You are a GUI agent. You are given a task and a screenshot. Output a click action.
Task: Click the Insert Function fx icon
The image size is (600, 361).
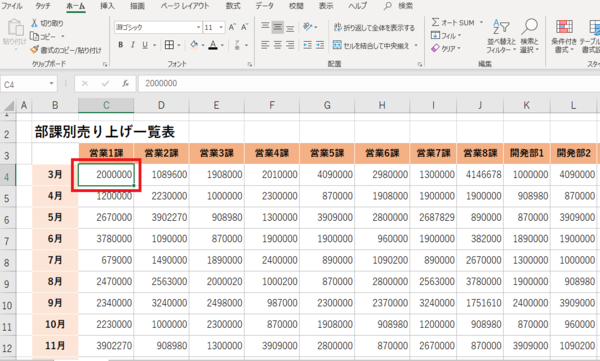point(125,83)
